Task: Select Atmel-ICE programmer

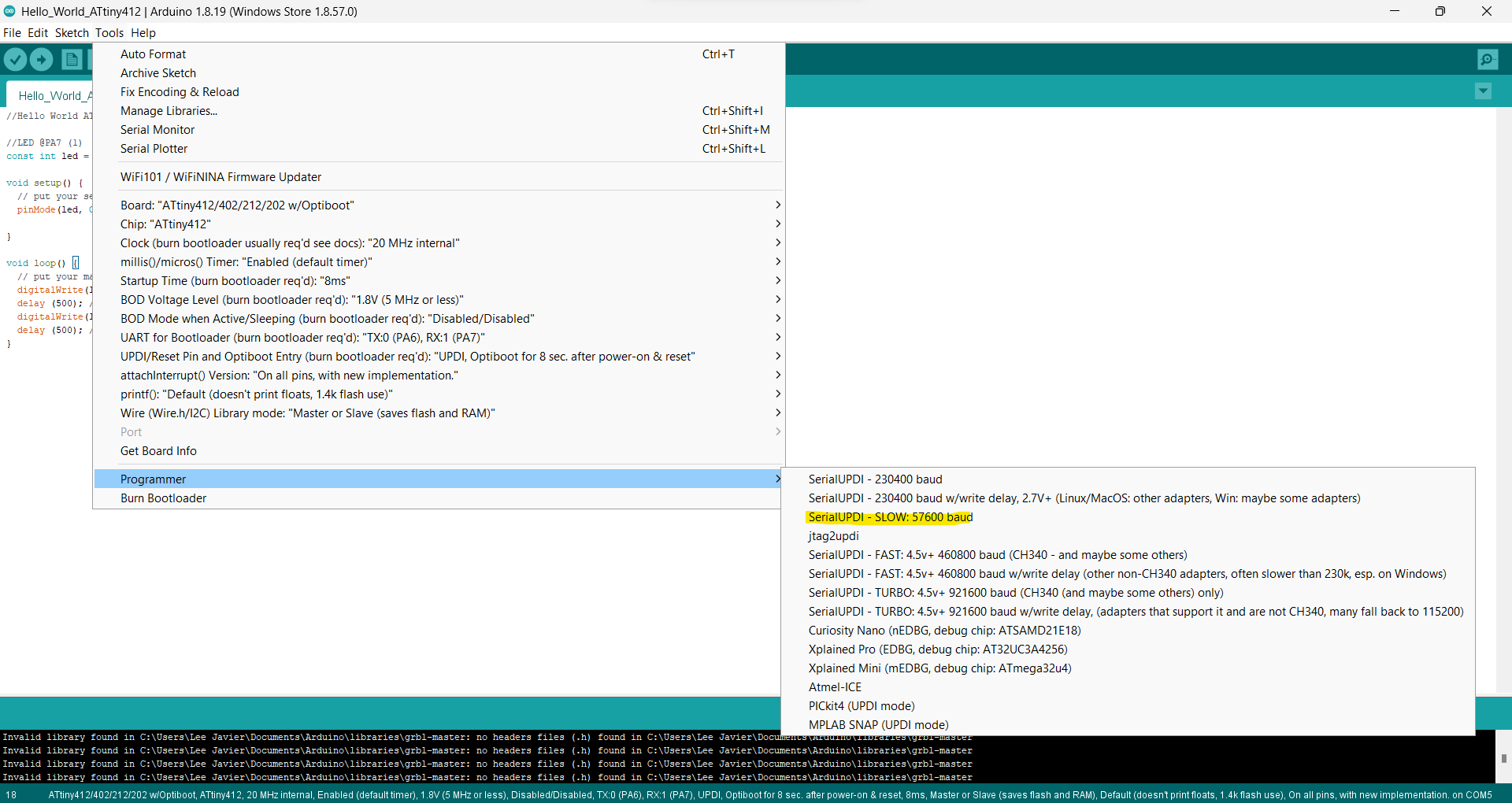Action: (1128, 687)
